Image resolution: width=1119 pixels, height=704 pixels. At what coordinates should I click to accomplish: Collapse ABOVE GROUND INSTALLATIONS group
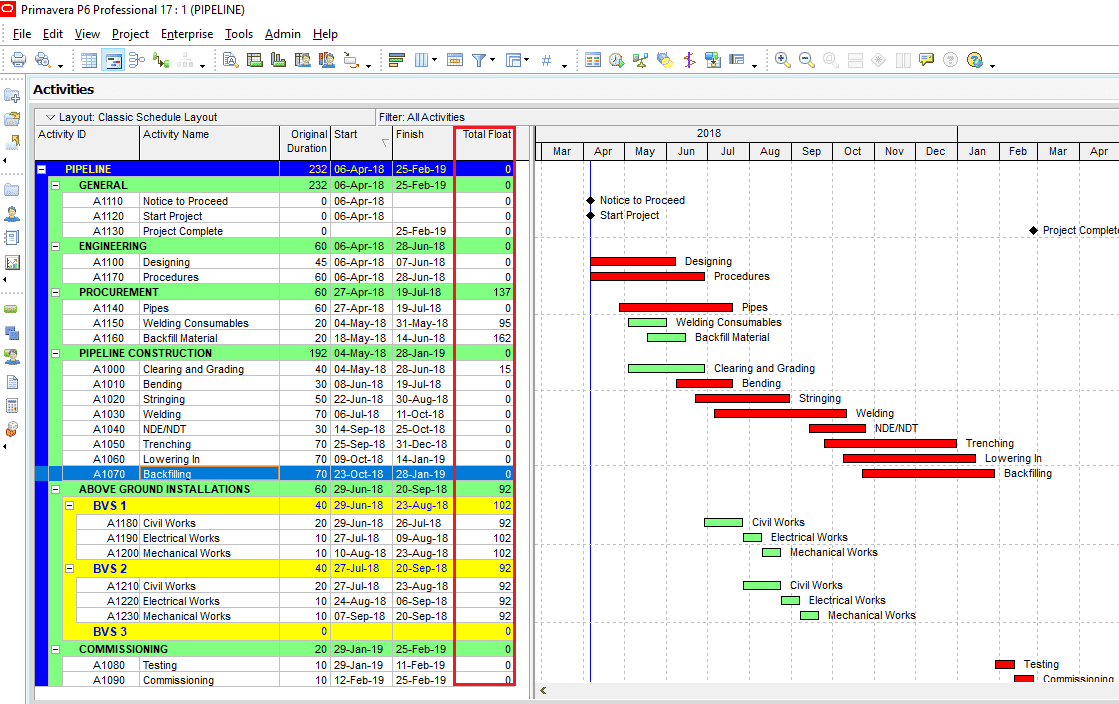tap(56, 489)
